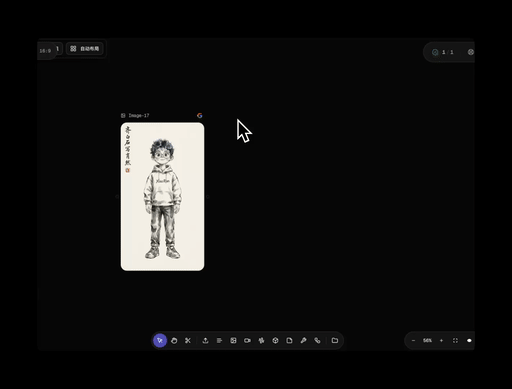This screenshot has height=389, width=512.
Task: Click the fit-to-screen frame icon
Action: coord(455,340)
